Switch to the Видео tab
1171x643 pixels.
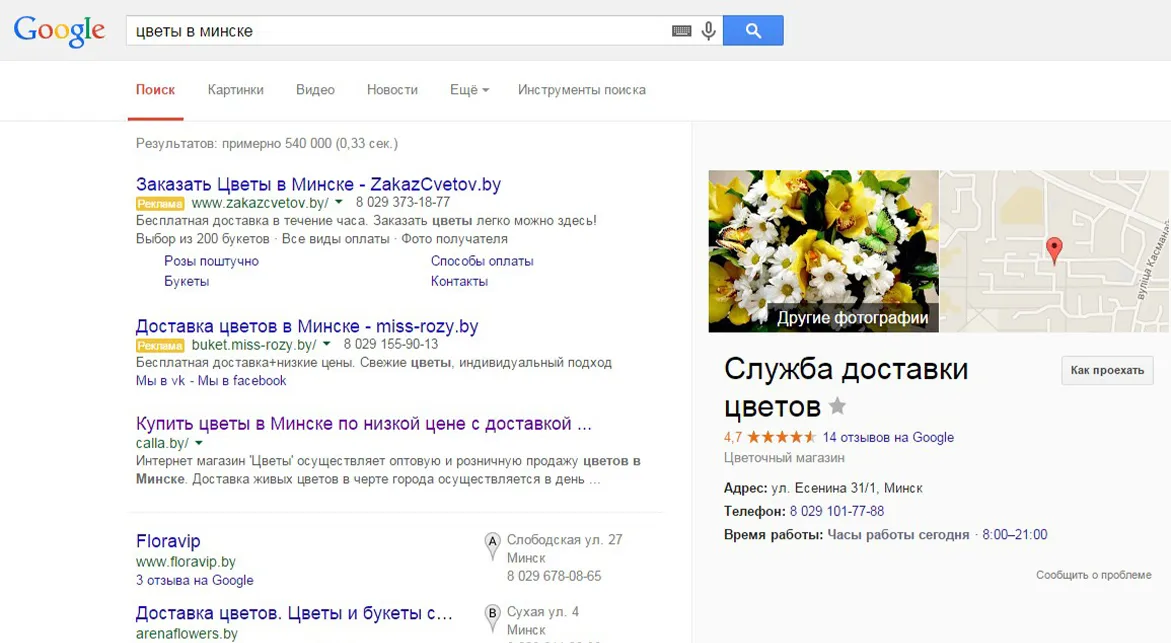coord(315,90)
